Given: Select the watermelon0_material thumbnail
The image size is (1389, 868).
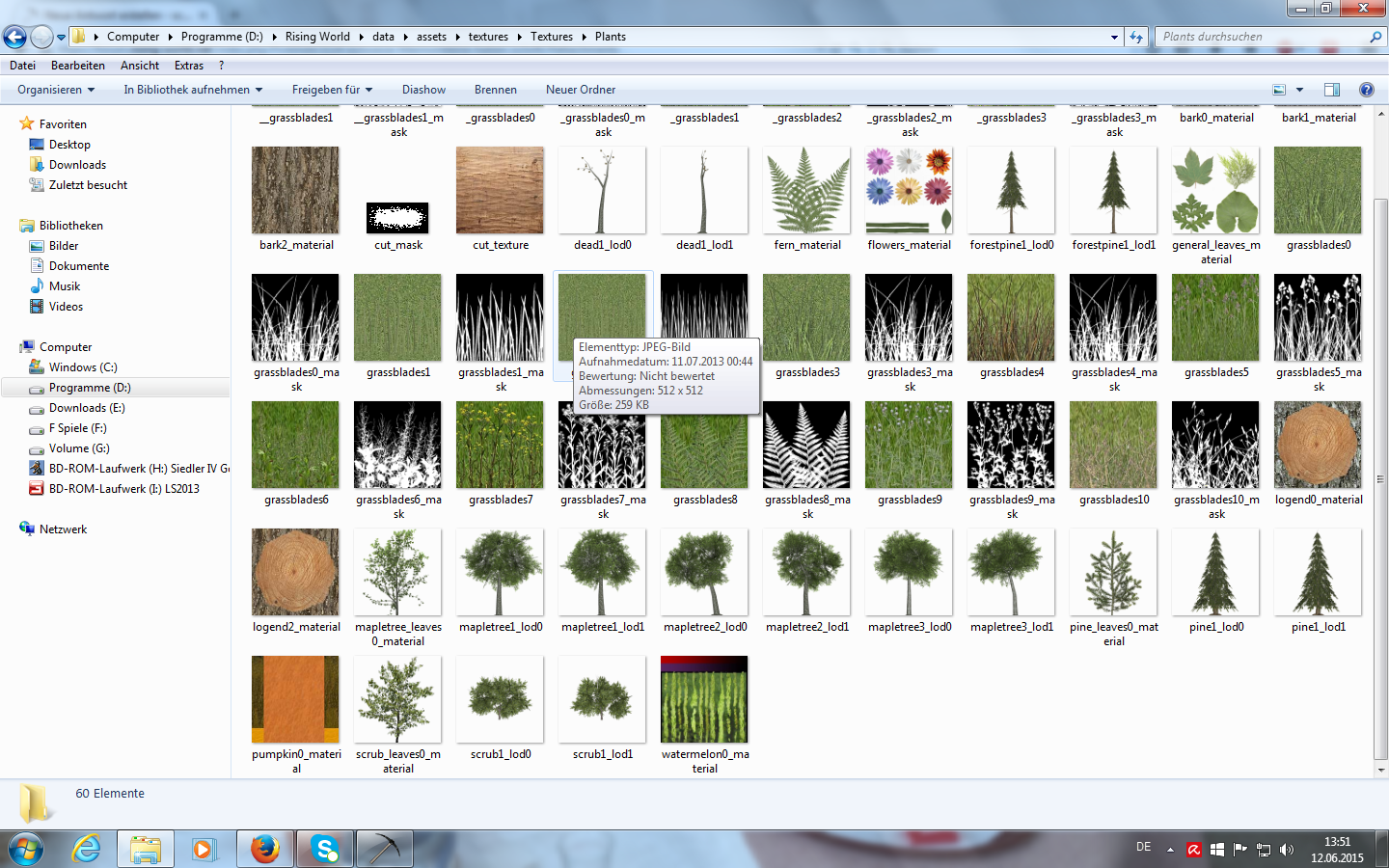Looking at the screenshot, I should [x=704, y=700].
